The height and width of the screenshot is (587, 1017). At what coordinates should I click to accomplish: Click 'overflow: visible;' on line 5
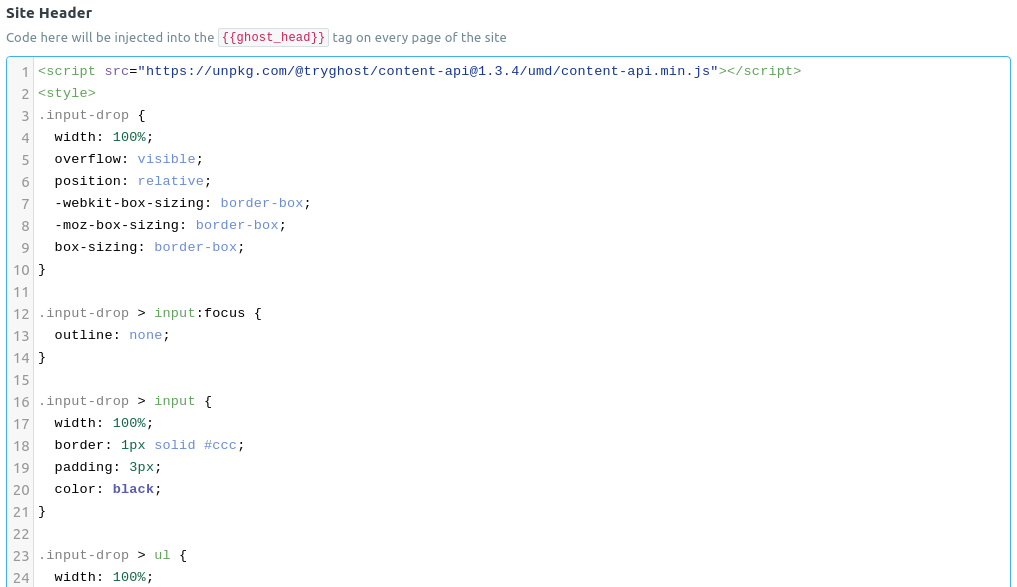click(128, 160)
